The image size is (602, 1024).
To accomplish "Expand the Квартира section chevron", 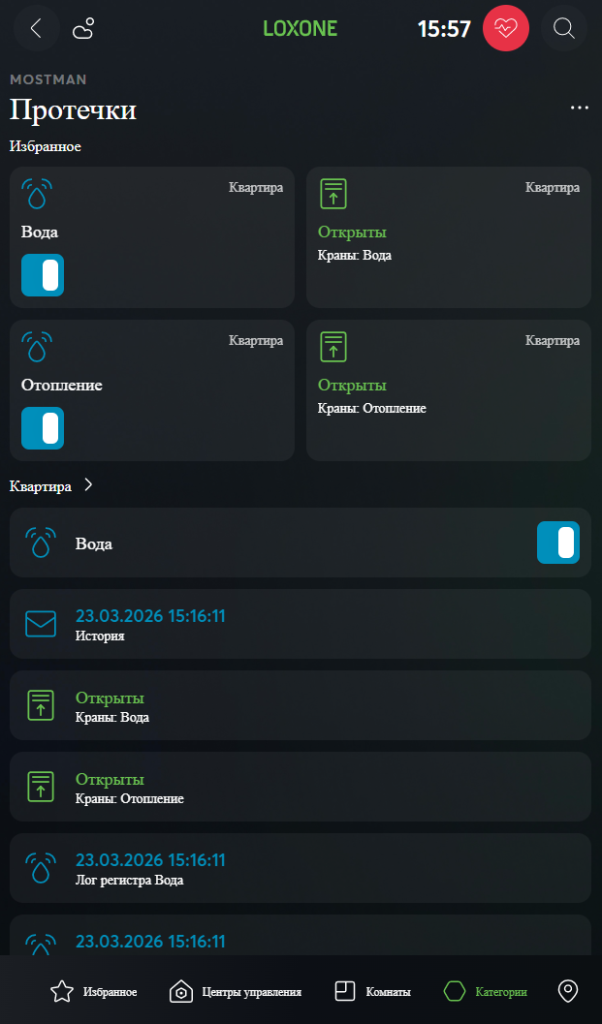I will [89, 486].
